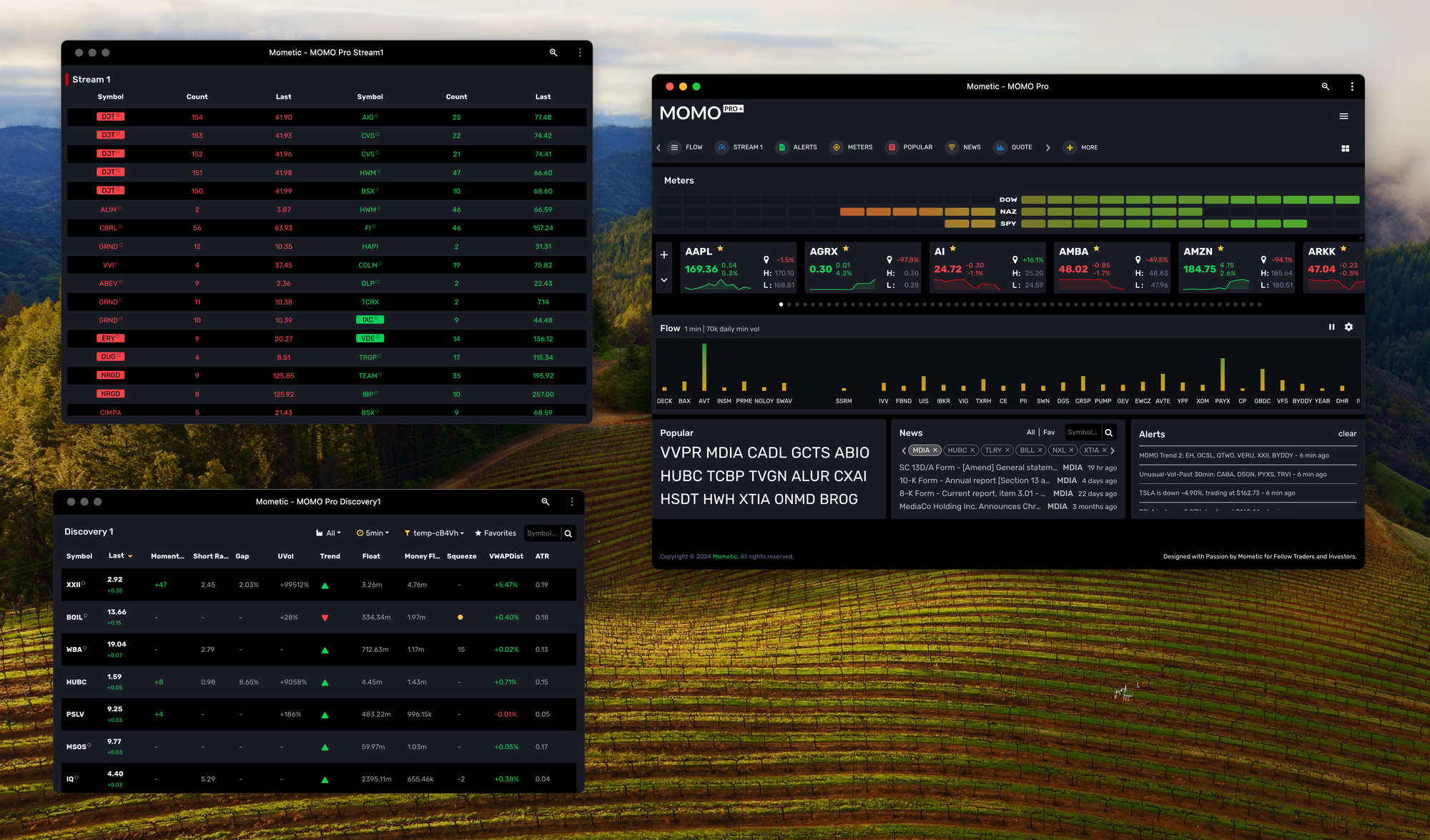Viewport: 1430px width, 840px height.
Task: Pause the Flow chart updates
Action: (x=1331, y=327)
